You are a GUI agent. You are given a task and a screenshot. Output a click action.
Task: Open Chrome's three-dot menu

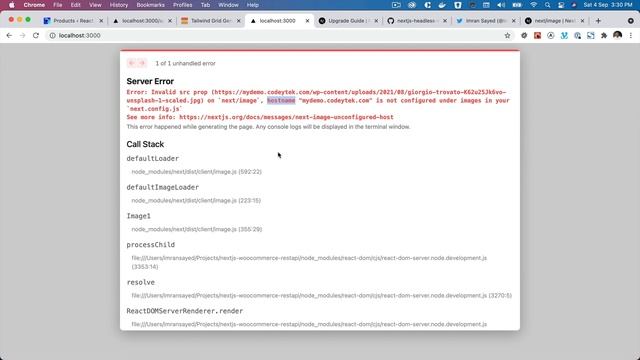[631, 36]
